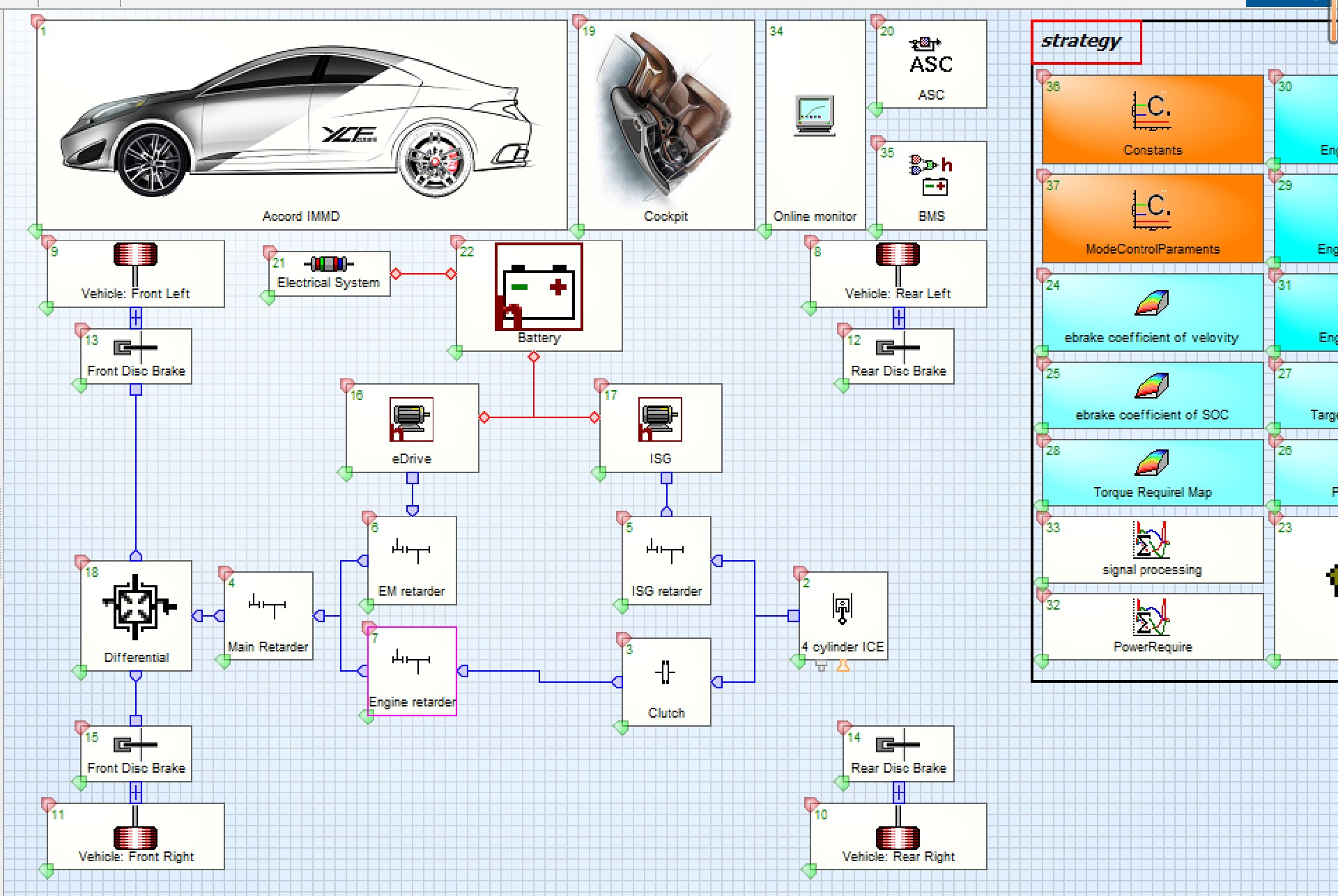Click the BMS component icon

[x=930, y=176]
